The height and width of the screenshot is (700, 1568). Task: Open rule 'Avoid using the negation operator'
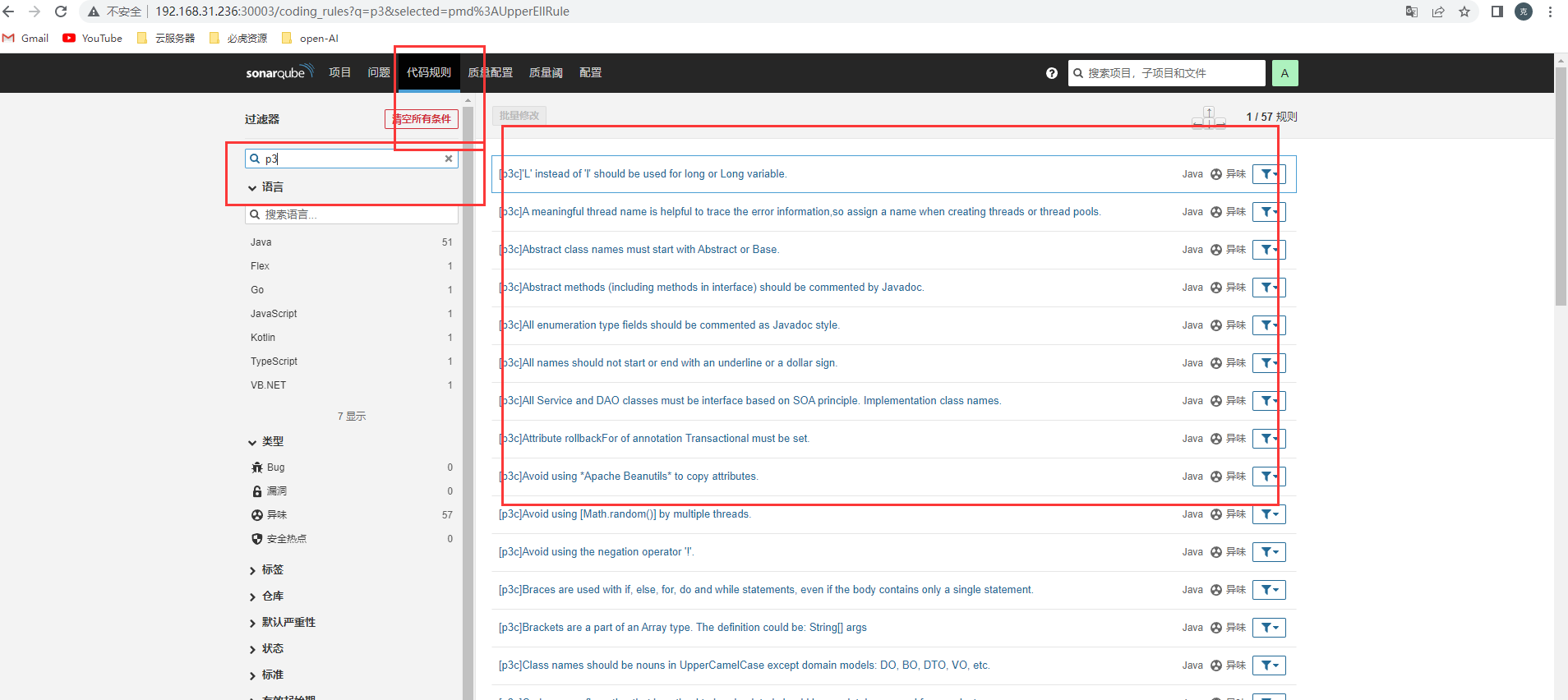[596, 552]
